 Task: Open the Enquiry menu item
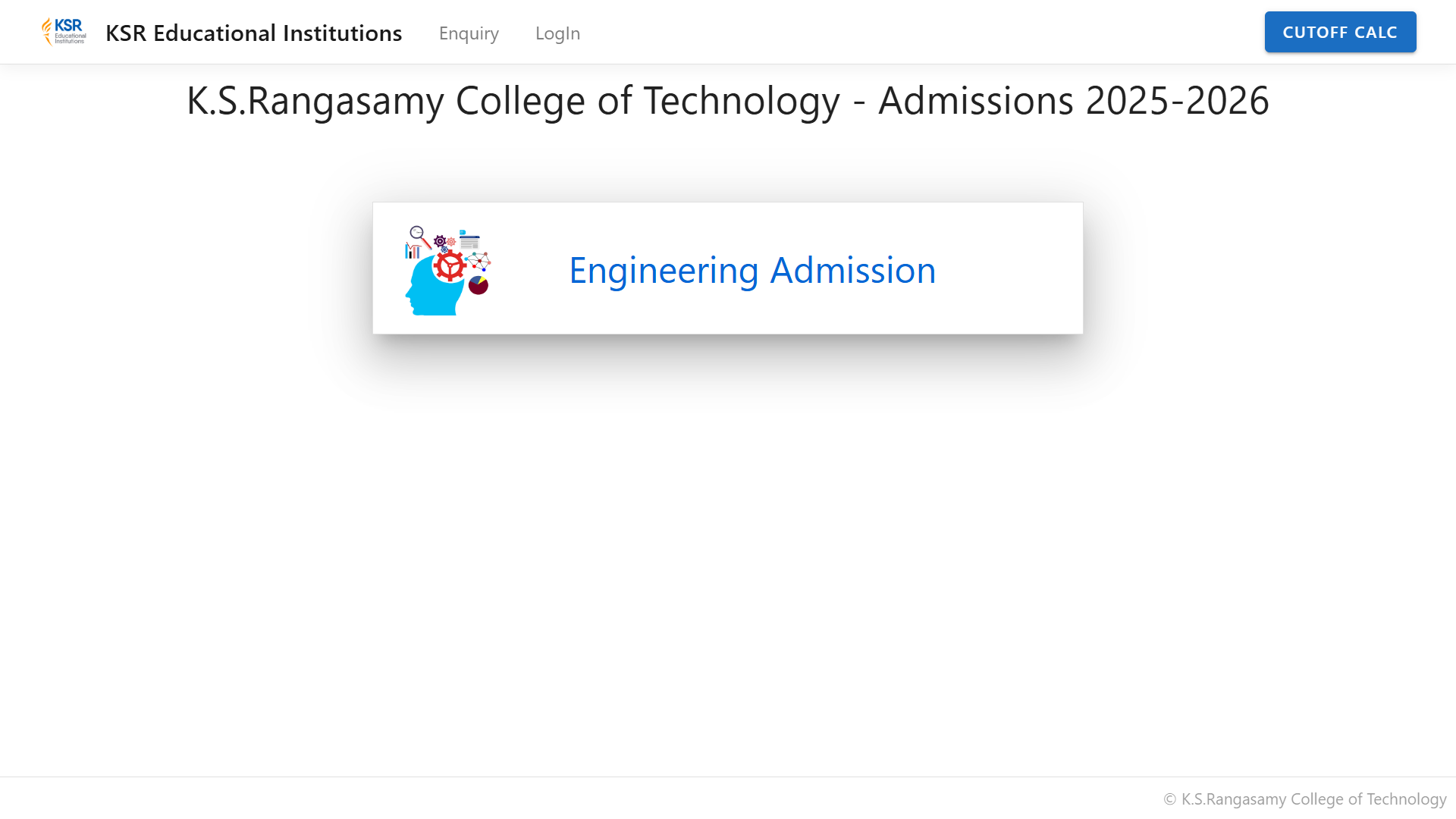coord(469,33)
